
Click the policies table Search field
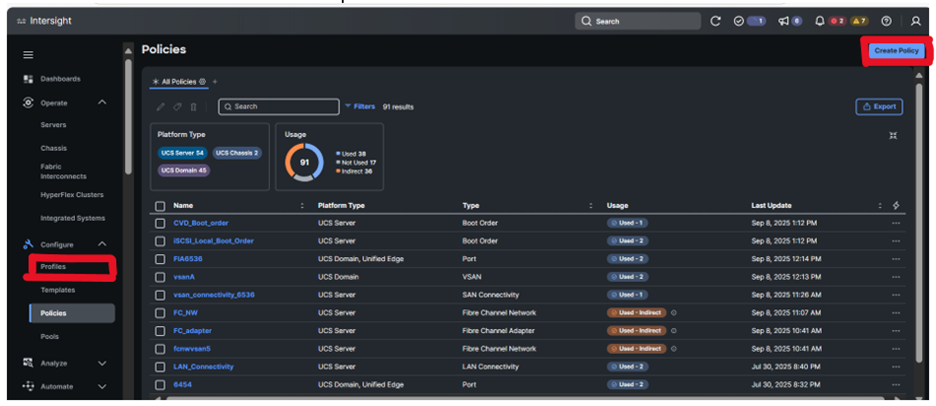tap(279, 107)
